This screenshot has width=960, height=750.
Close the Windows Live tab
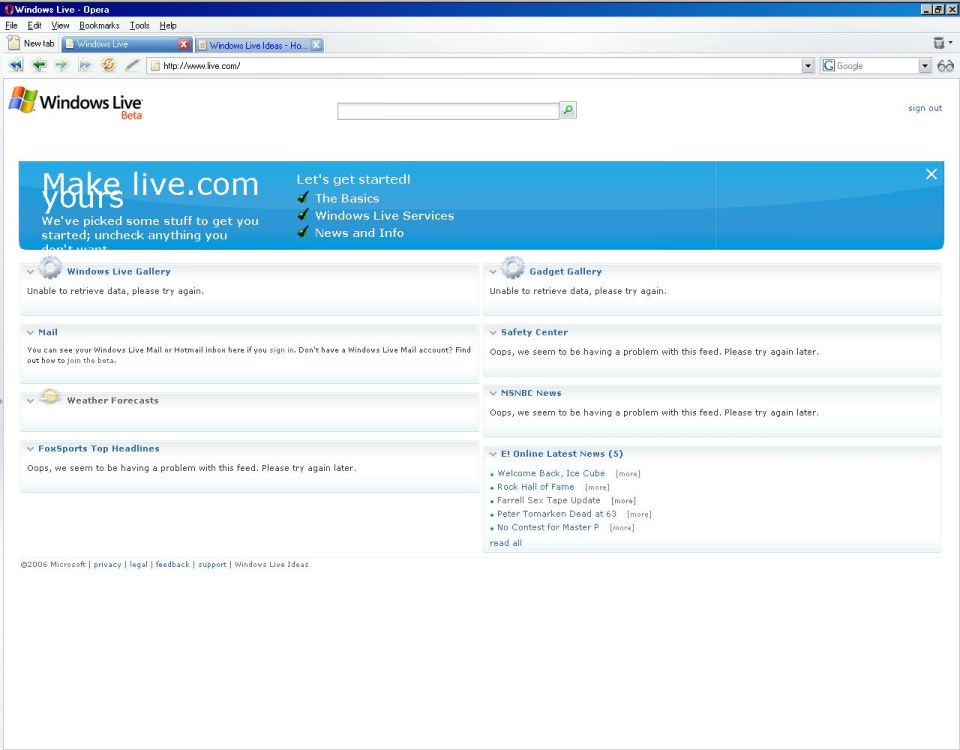point(183,44)
